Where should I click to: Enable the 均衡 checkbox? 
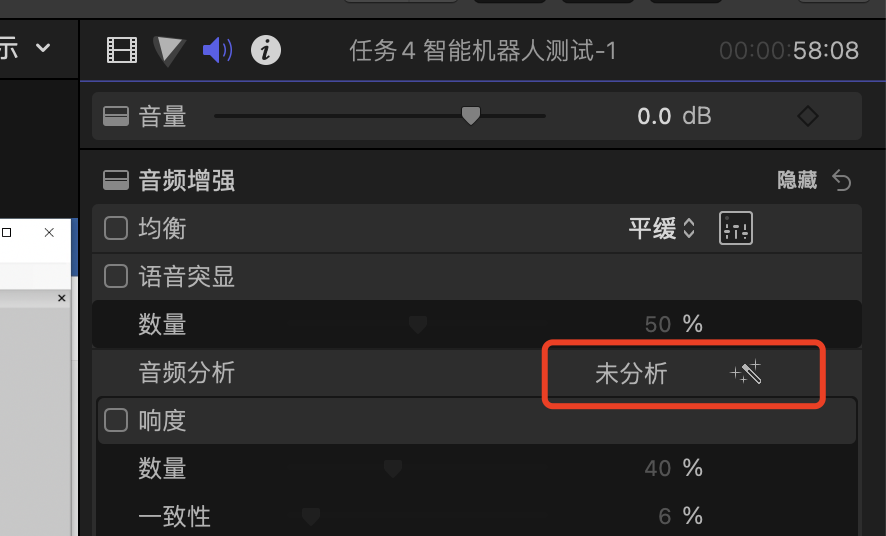click(116, 228)
